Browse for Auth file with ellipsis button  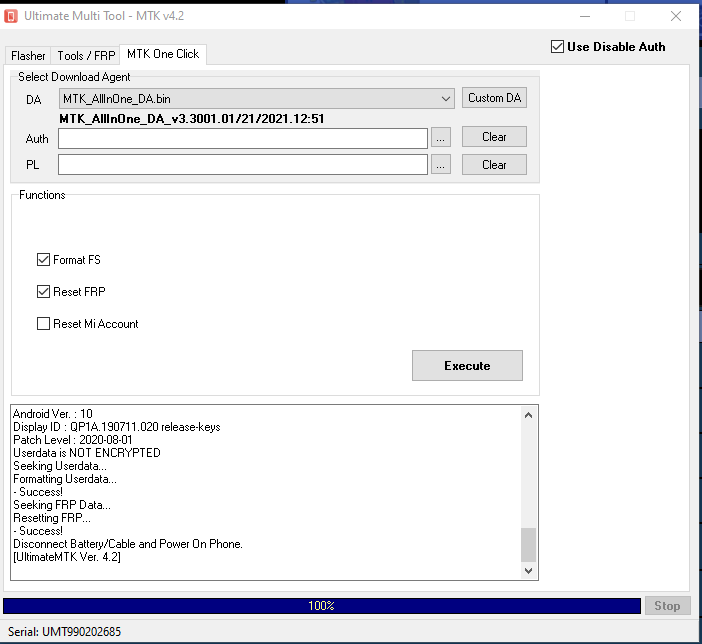pyautogui.click(x=441, y=138)
